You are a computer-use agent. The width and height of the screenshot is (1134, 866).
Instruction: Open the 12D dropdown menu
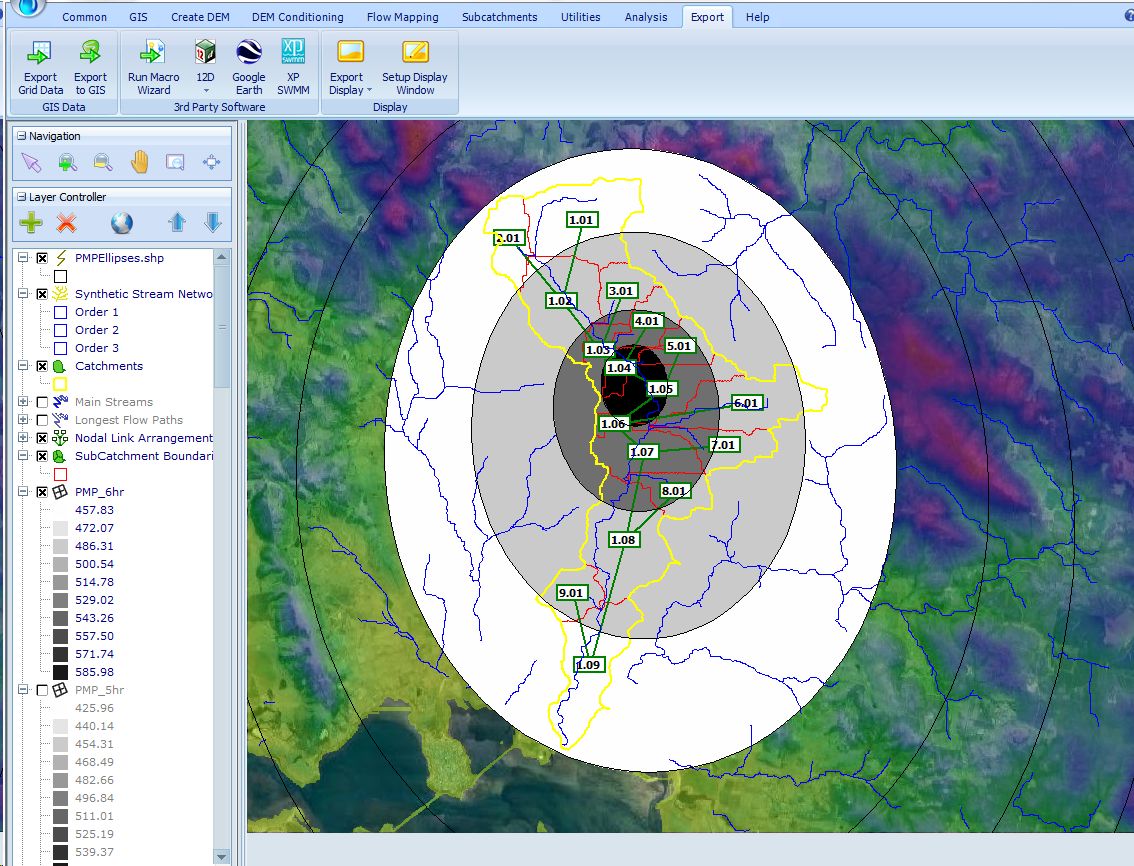pyautogui.click(x=205, y=90)
